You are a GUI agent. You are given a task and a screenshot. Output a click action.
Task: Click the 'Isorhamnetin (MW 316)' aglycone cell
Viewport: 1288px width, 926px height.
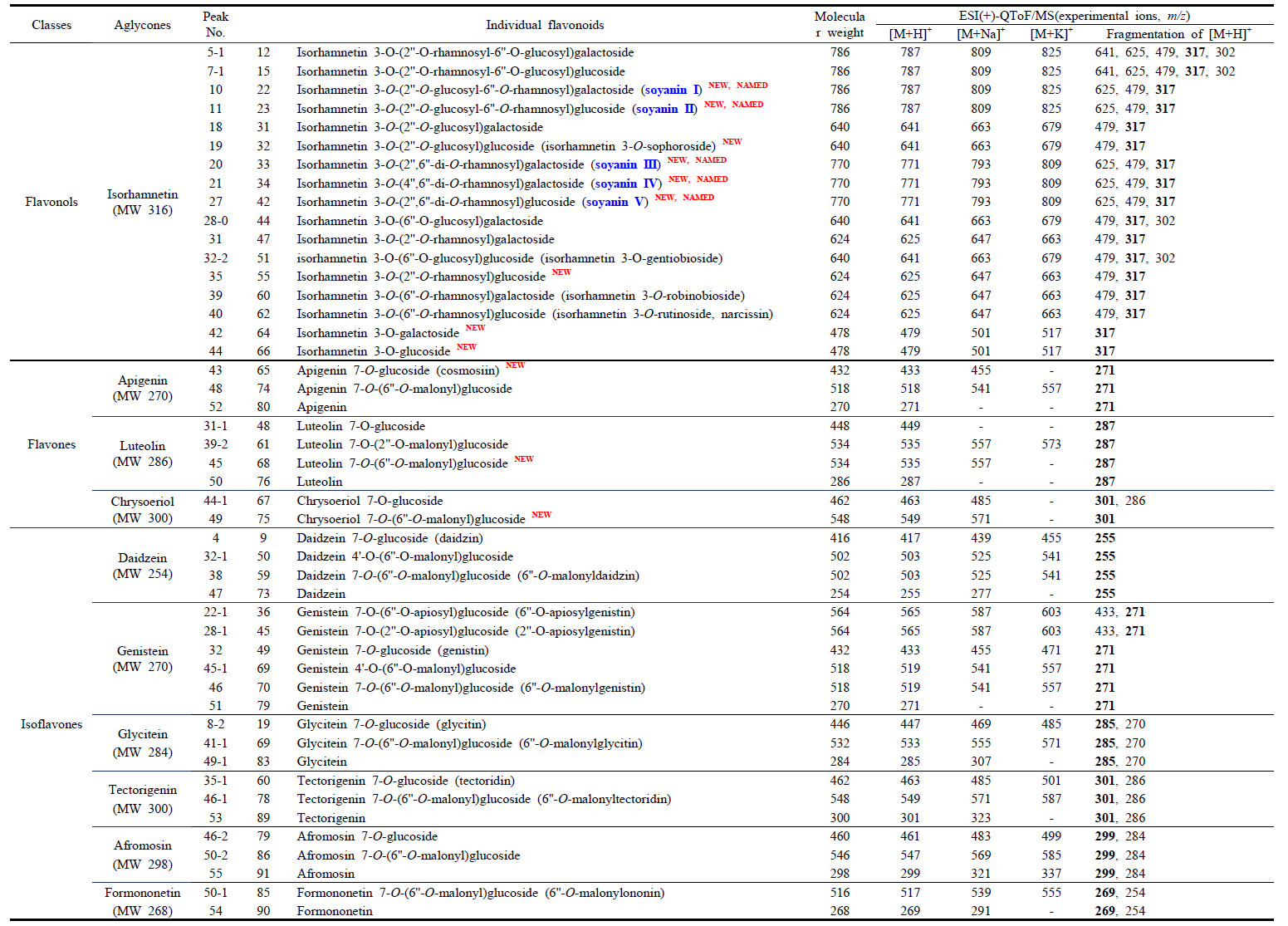[x=142, y=202]
